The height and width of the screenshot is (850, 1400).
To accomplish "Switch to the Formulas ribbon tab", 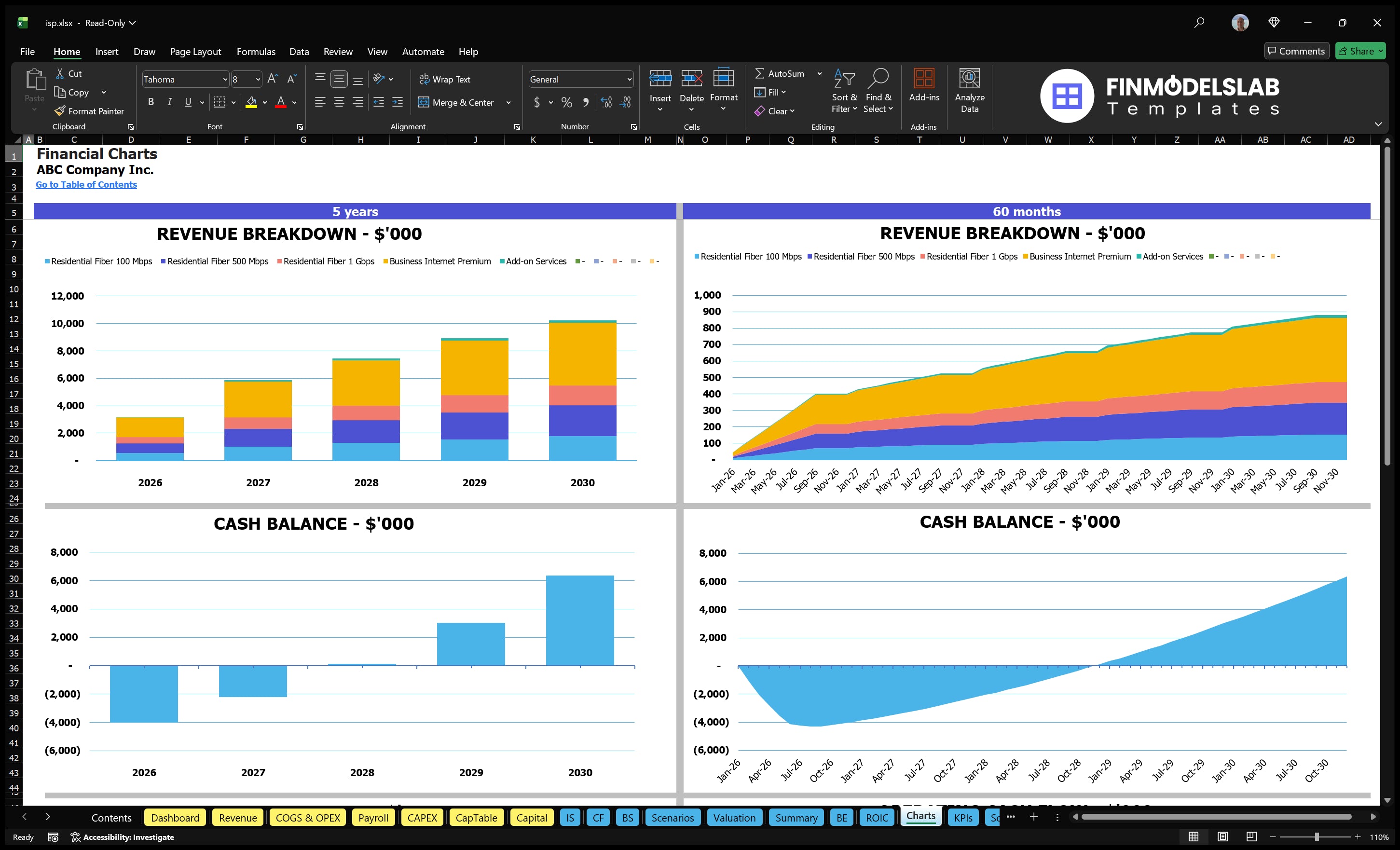I will pos(256,51).
